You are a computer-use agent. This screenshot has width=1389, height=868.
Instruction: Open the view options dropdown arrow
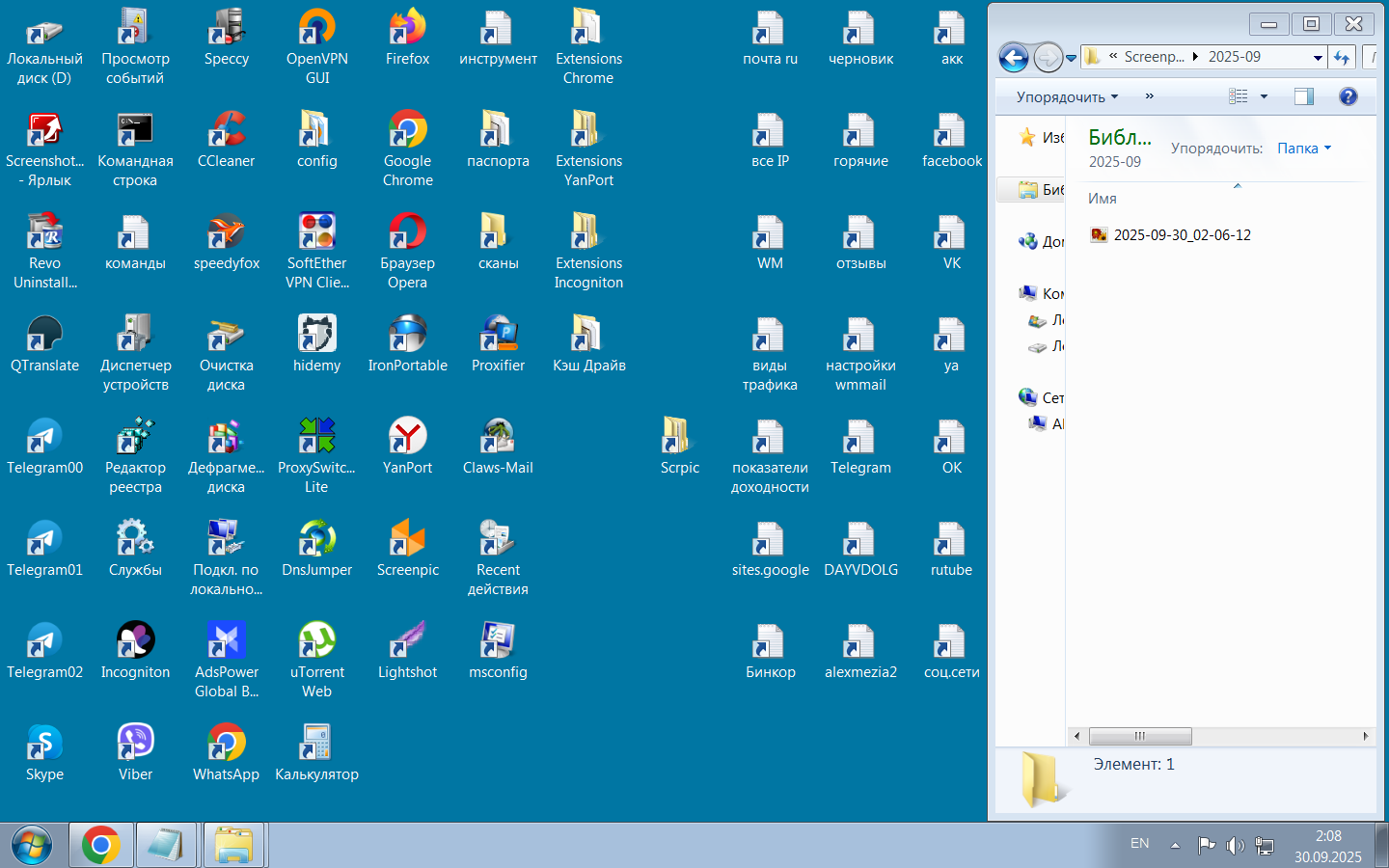[1264, 96]
